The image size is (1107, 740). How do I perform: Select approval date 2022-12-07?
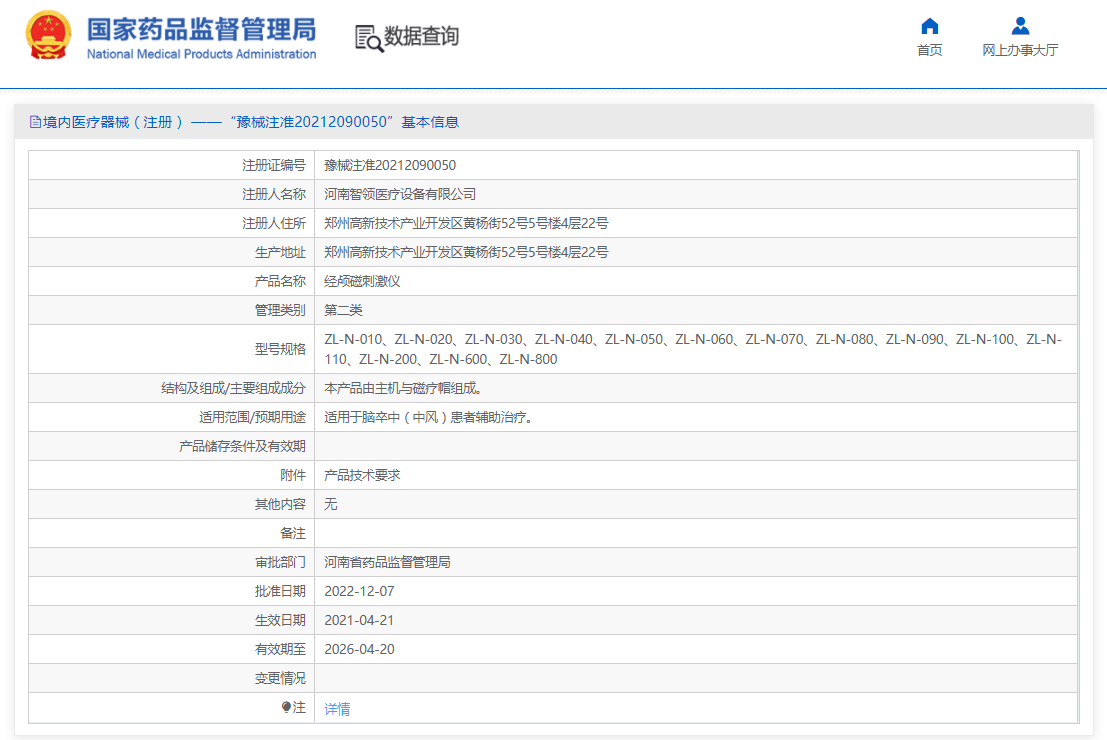click(359, 591)
